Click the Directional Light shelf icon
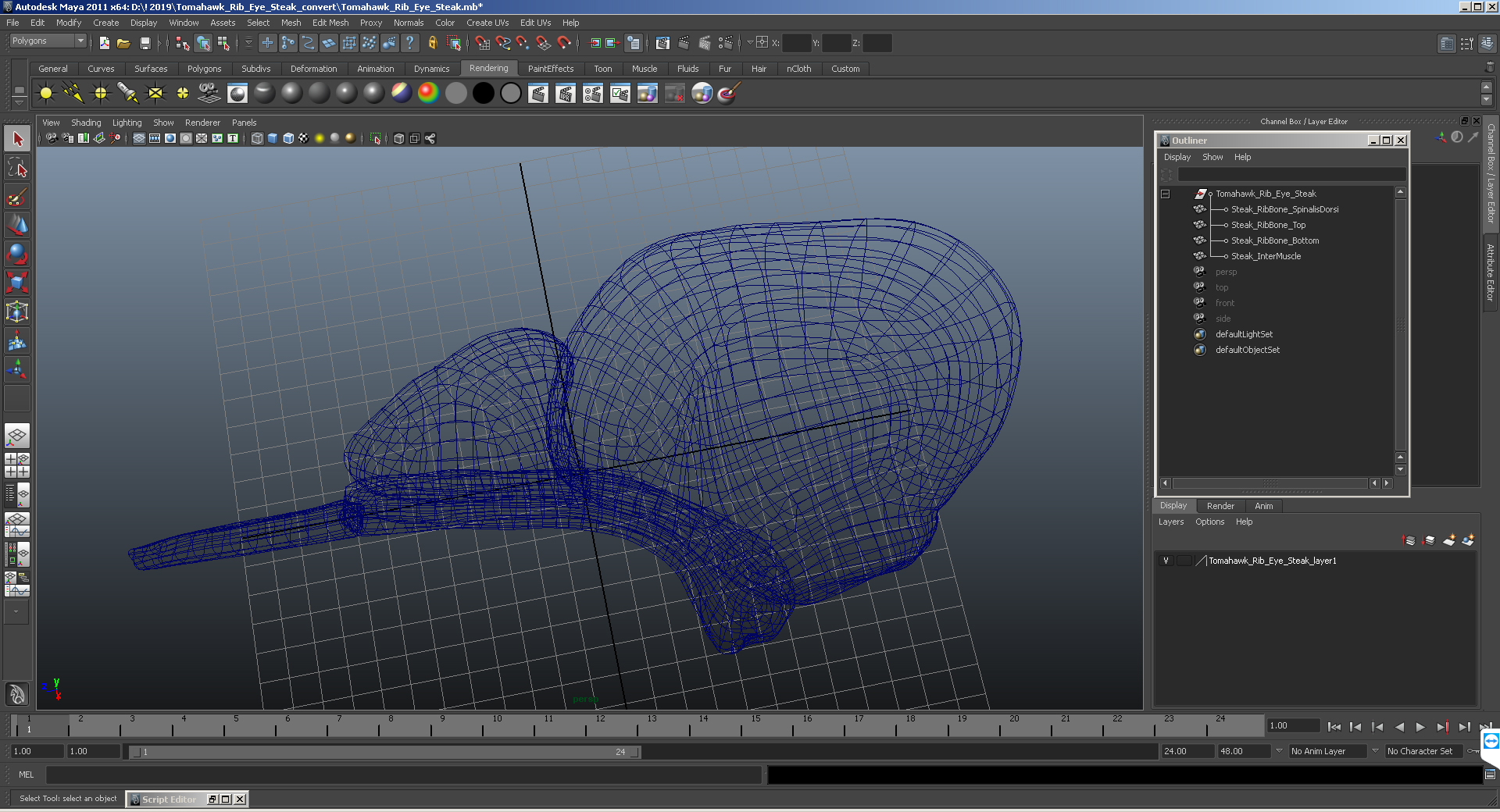 (x=73, y=94)
